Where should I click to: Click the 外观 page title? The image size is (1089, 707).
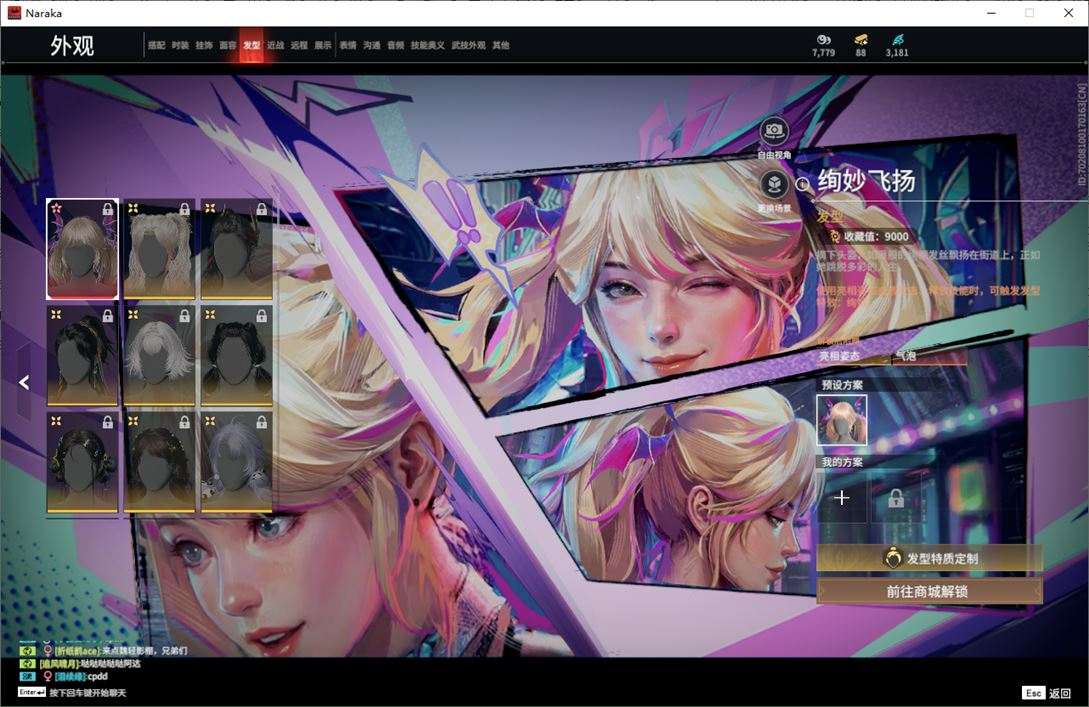(x=72, y=46)
